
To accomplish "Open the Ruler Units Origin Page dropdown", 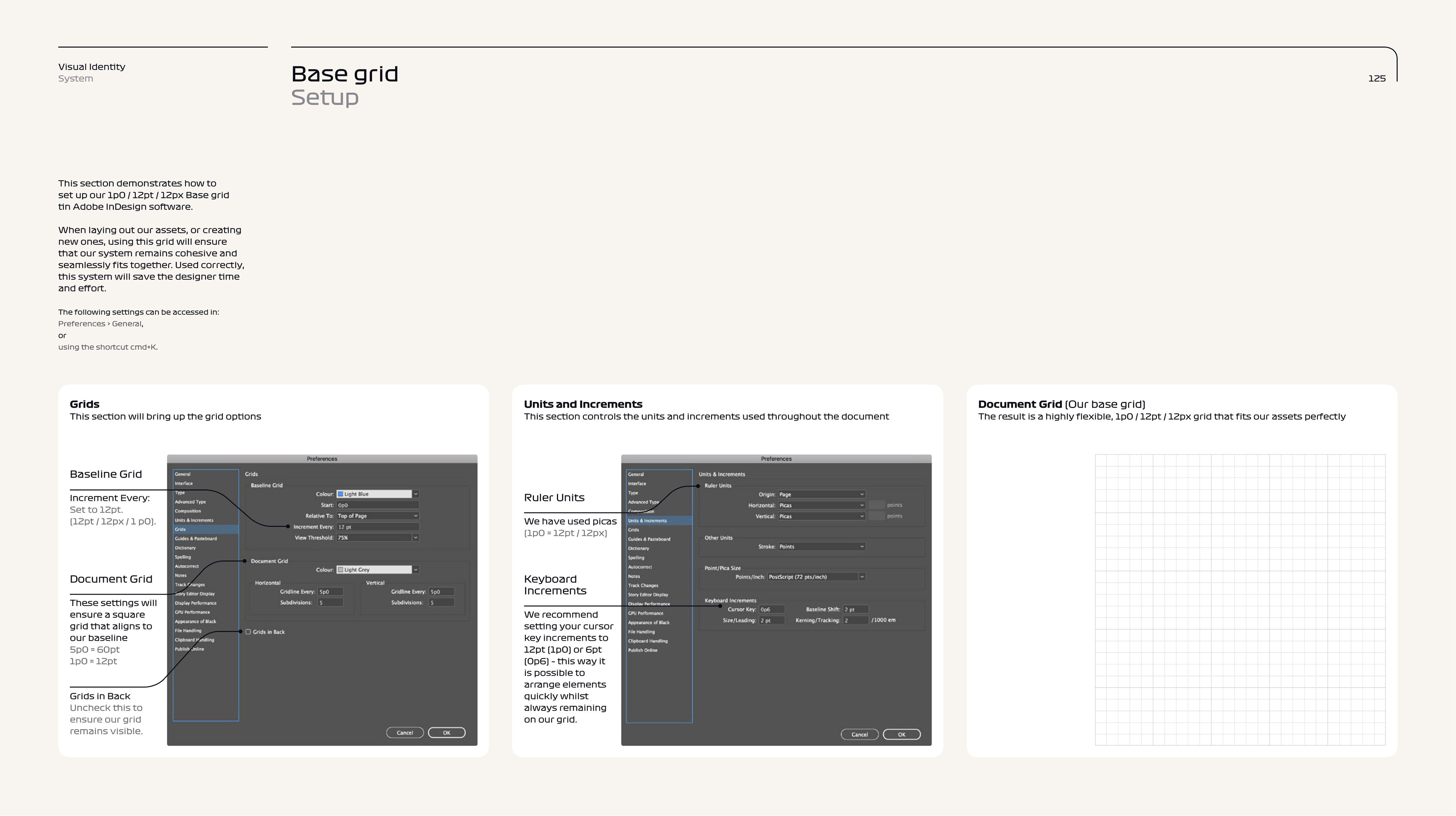I will (x=821, y=495).
